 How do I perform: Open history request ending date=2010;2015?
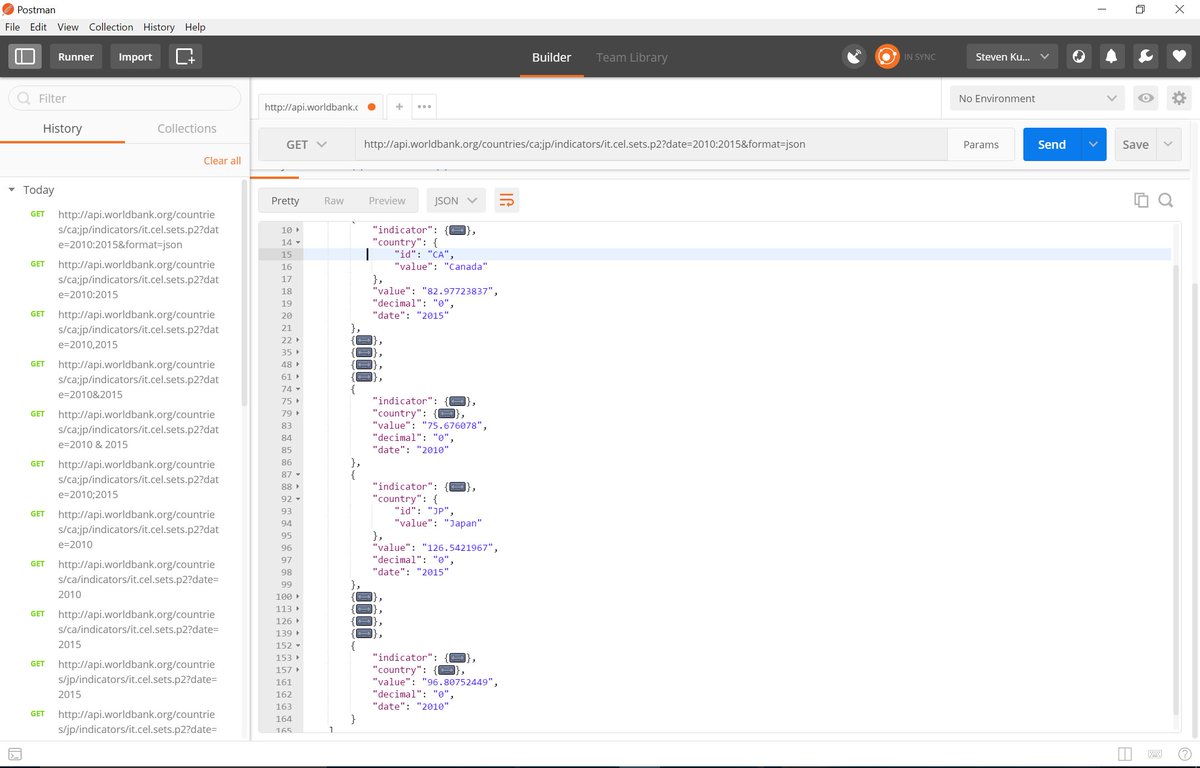click(x=138, y=479)
